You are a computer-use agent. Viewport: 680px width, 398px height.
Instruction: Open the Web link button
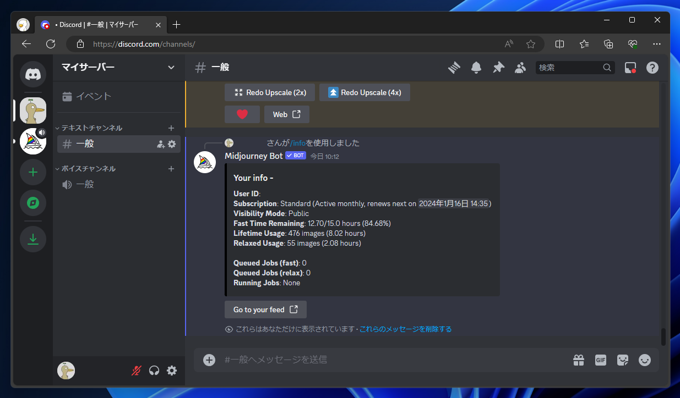point(287,114)
